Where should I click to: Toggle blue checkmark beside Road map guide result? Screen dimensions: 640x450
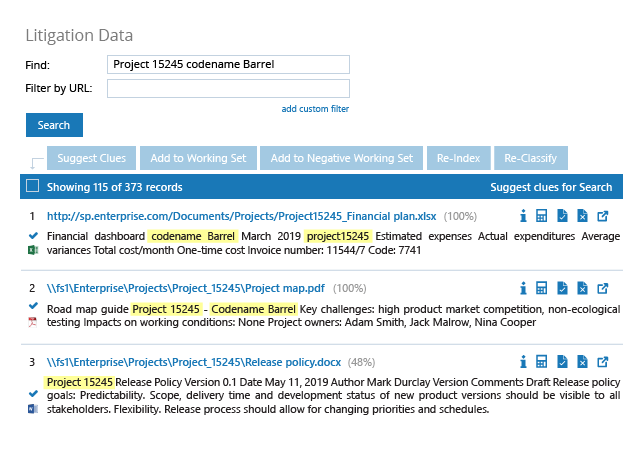coord(33,305)
